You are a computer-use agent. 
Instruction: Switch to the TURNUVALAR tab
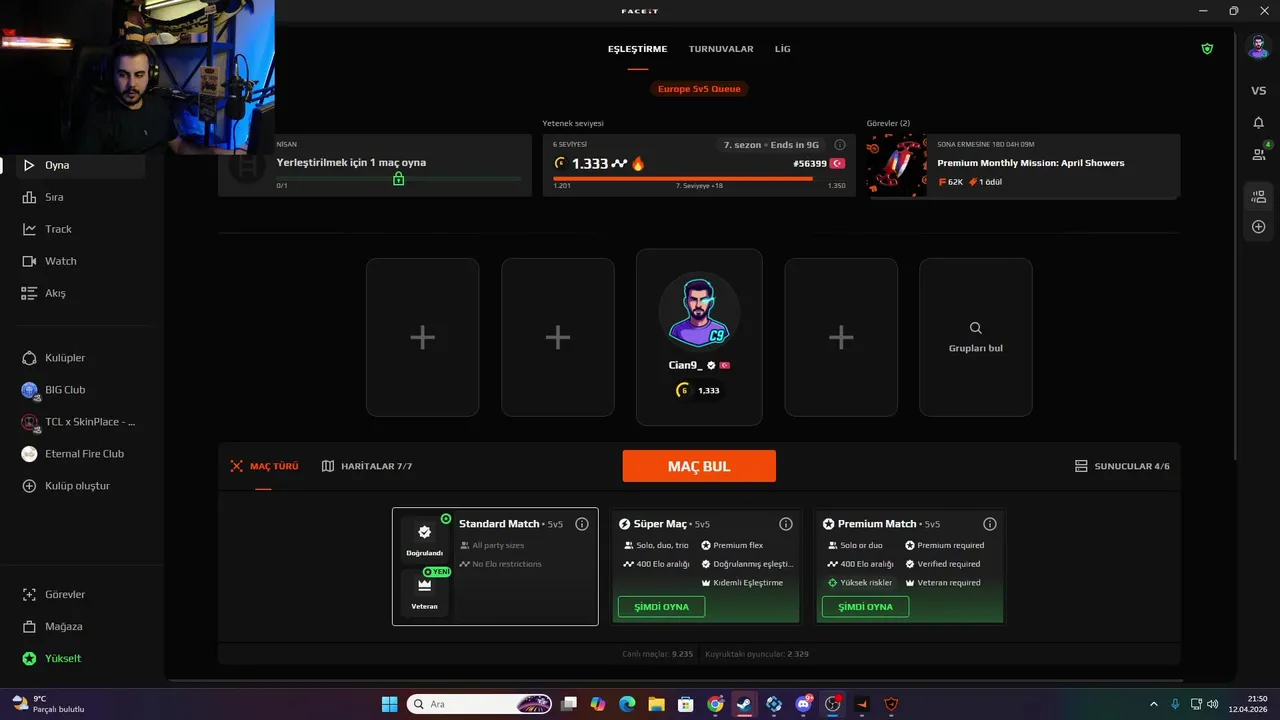[721, 49]
